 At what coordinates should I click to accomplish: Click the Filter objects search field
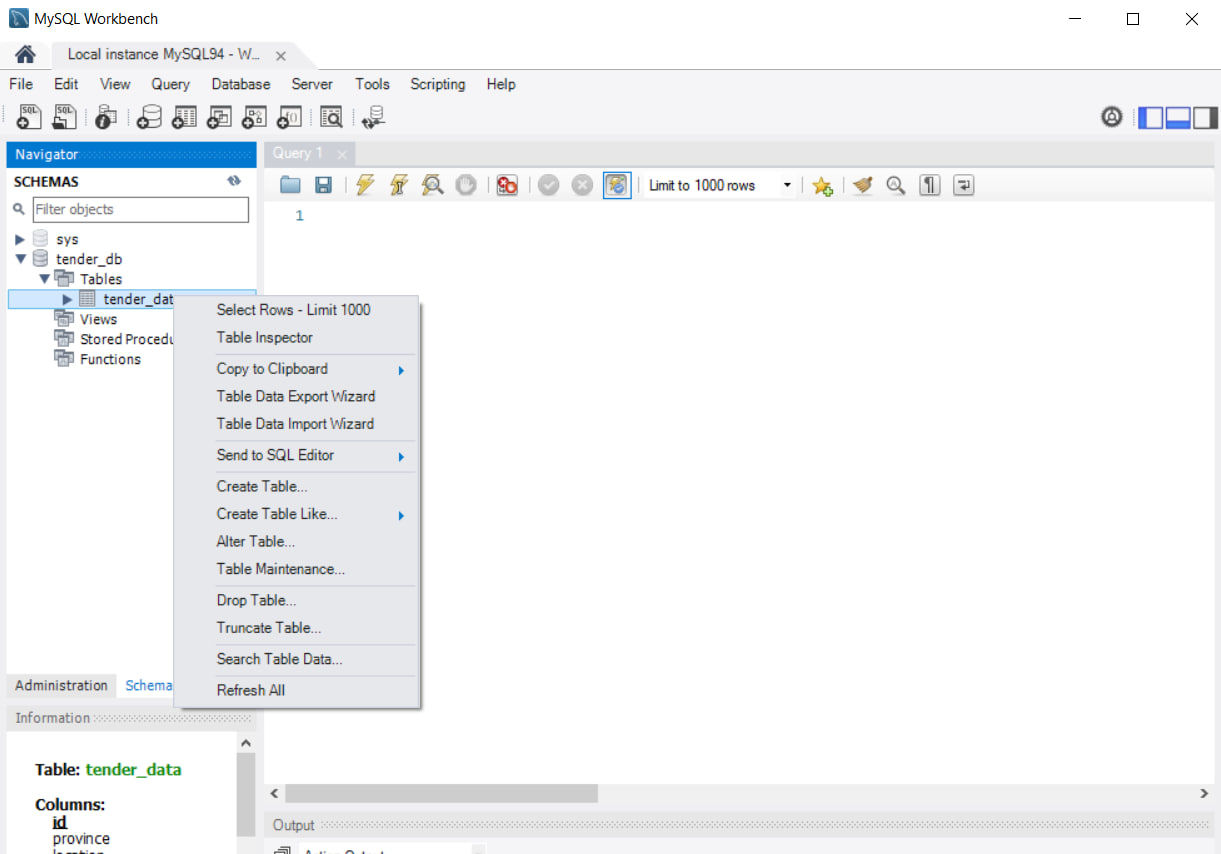(140, 209)
